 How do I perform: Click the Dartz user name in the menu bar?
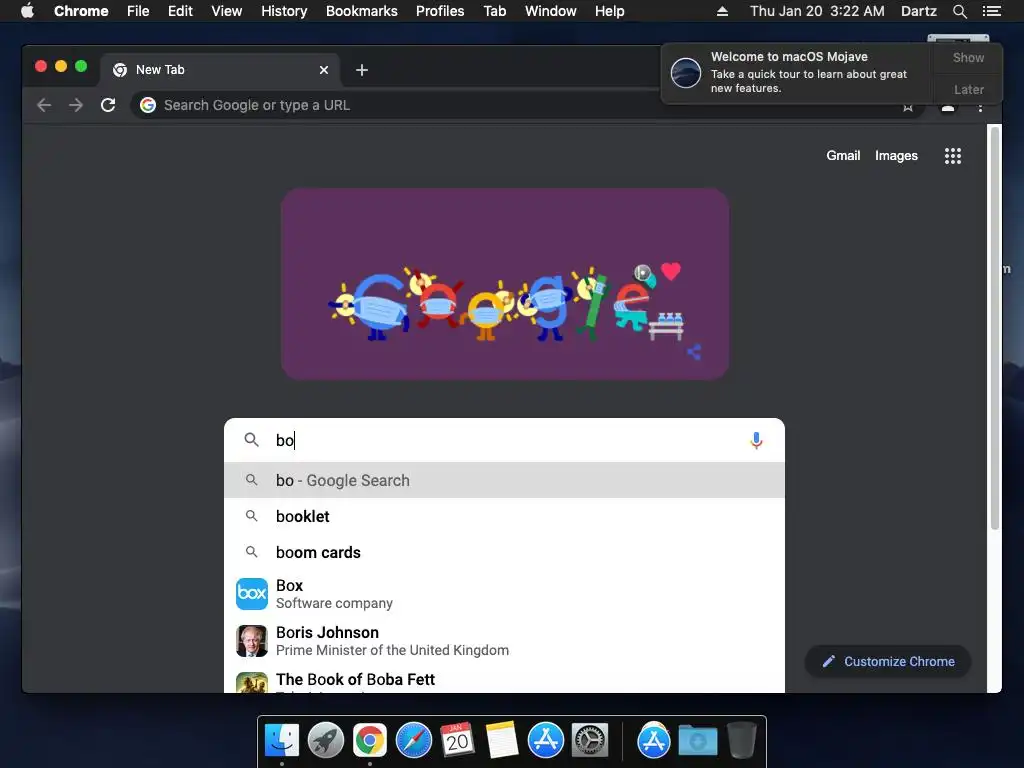918,11
